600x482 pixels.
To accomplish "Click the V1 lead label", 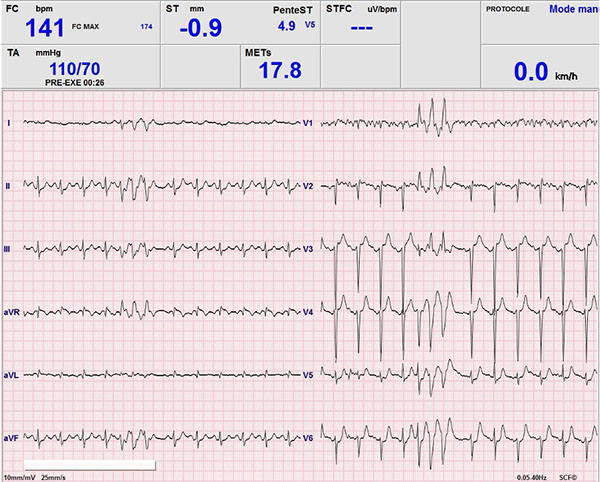I will tap(308, 123).
